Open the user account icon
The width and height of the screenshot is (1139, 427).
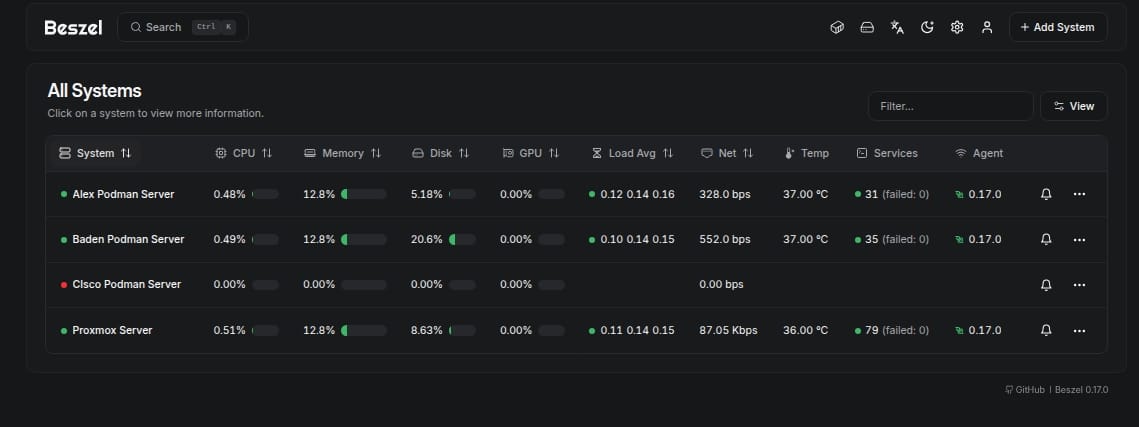(x=987, y=28)
